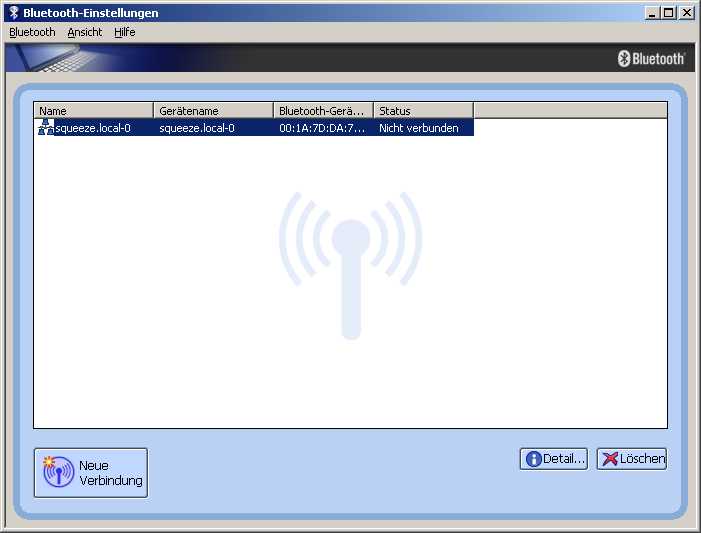Sort by the Status column header
Screen dimensions: 701x533
click(423, 110)
